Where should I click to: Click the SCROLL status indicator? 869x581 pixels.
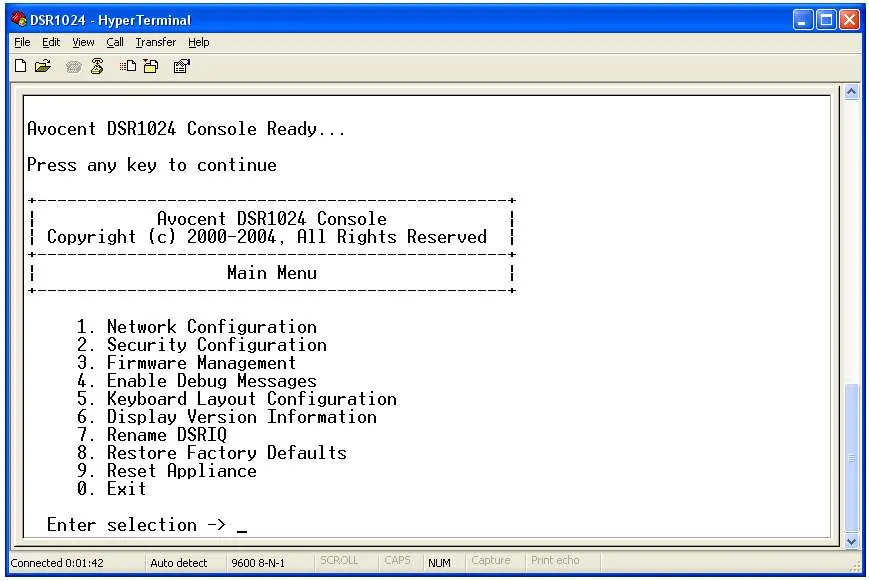click(339, 560)
